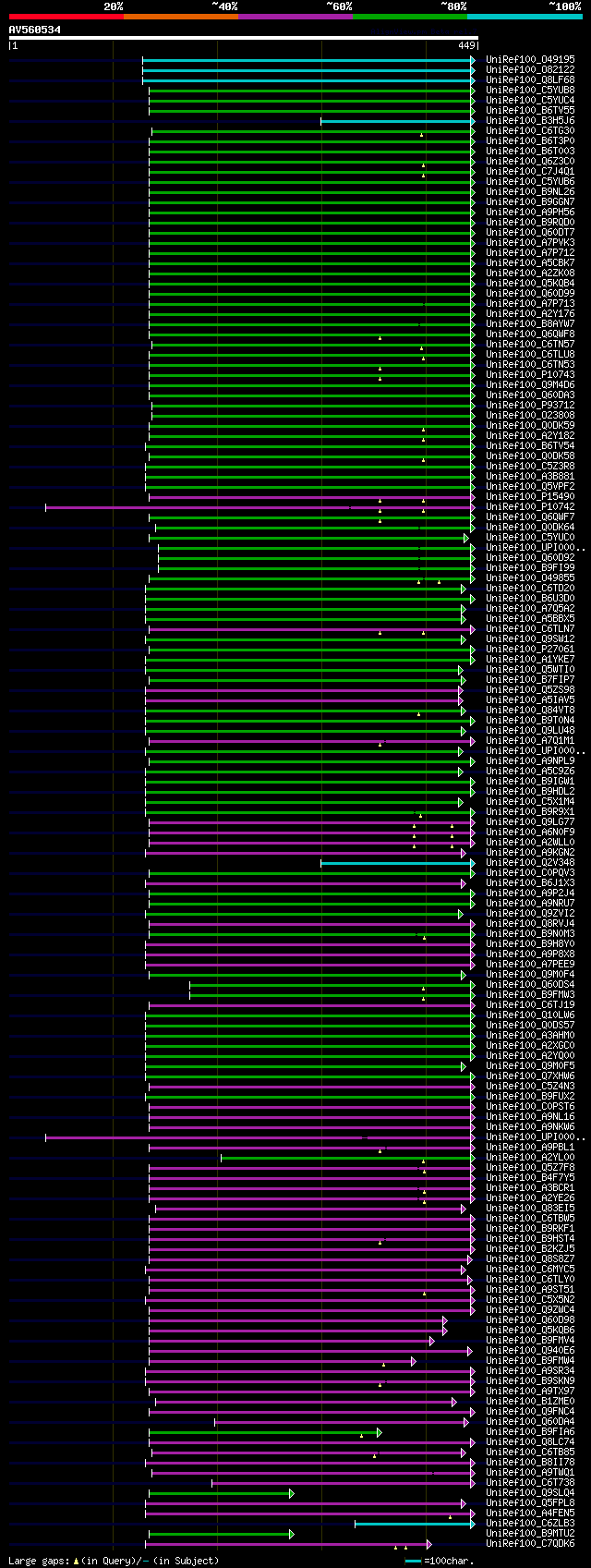
Task: Select the UniRef100_A5CBK7 label
Action: coord(530,262)
